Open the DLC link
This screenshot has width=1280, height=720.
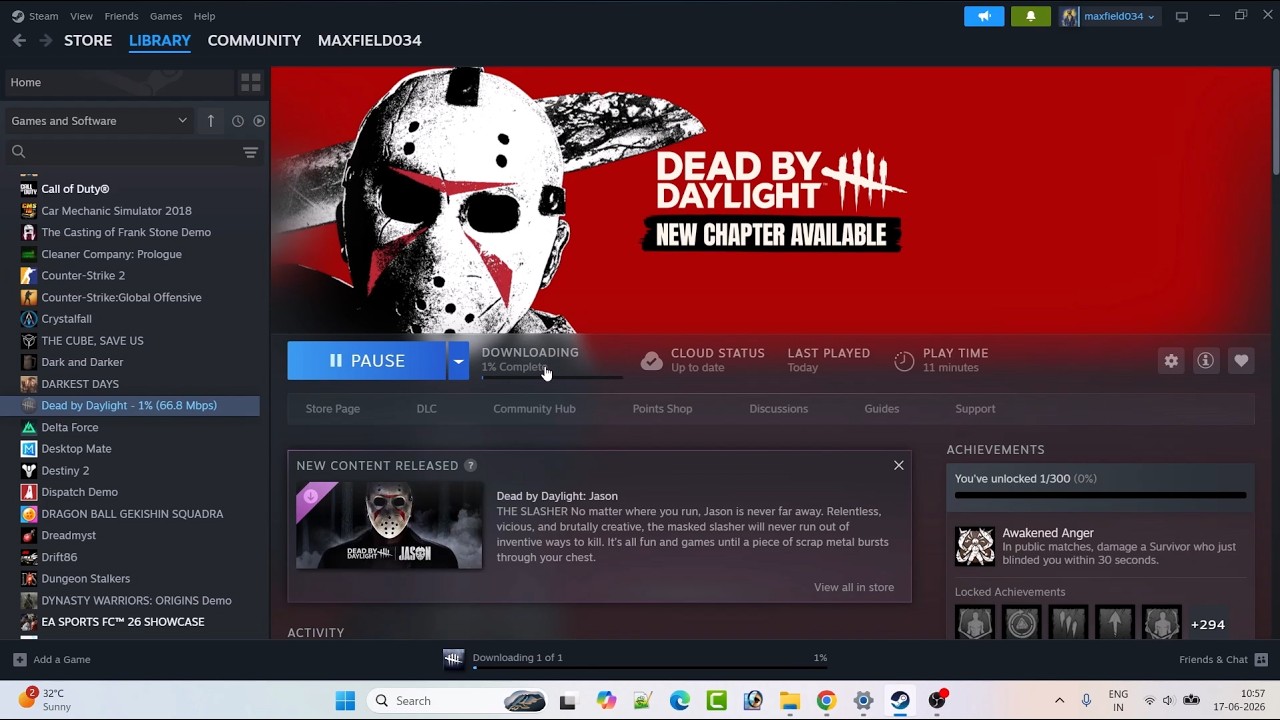[x=427, y=408]
